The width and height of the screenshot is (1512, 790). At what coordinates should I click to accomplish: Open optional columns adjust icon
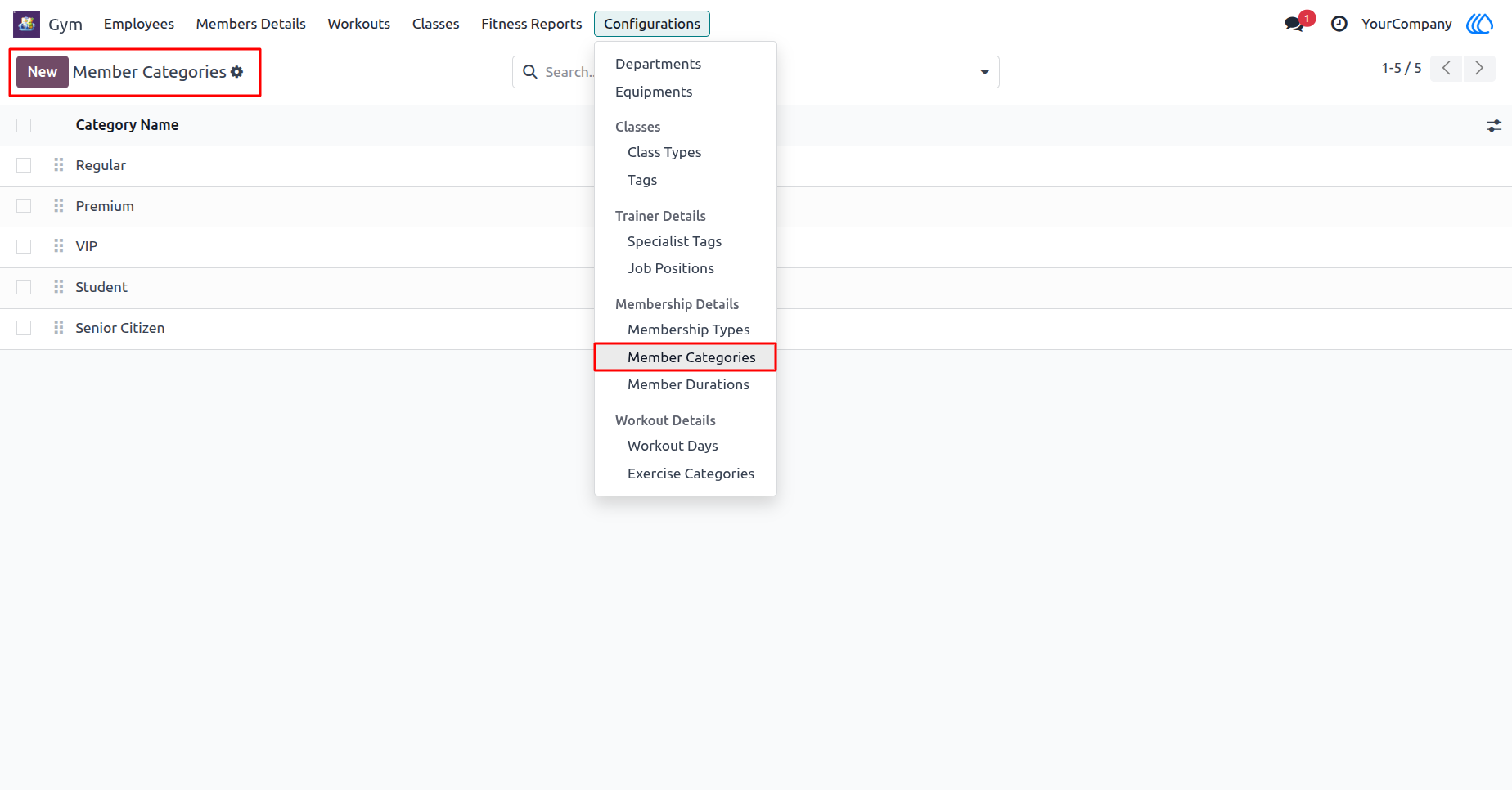(1494, 126)
